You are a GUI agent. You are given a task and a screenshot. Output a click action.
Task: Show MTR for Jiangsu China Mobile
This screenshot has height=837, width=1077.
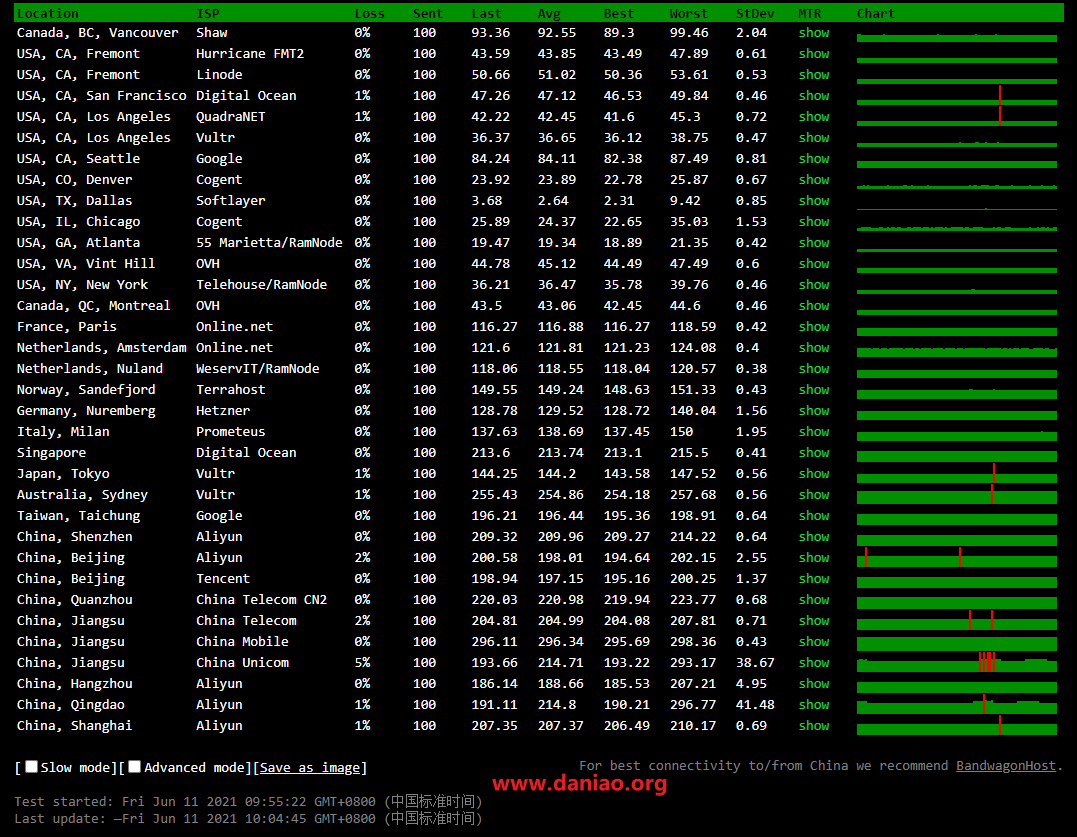tap(814, 641)
